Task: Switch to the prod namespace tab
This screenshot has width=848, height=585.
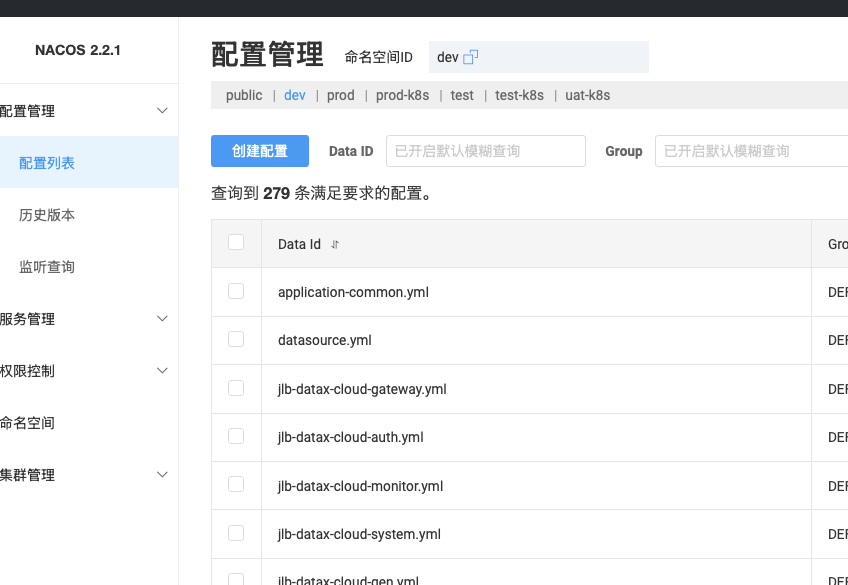Action: pos(341,95)
